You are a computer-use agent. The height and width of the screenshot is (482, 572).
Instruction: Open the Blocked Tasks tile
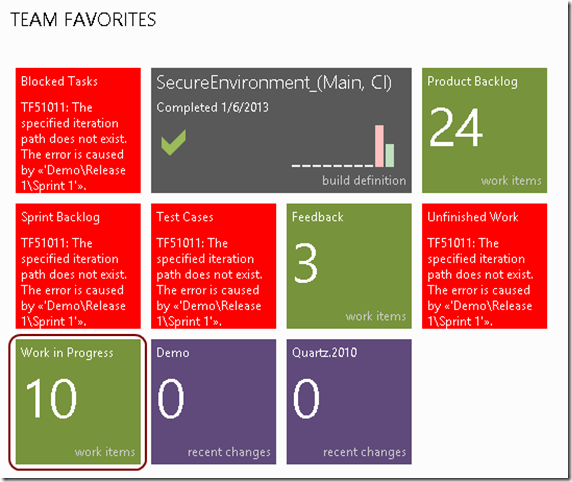(78, 130)
